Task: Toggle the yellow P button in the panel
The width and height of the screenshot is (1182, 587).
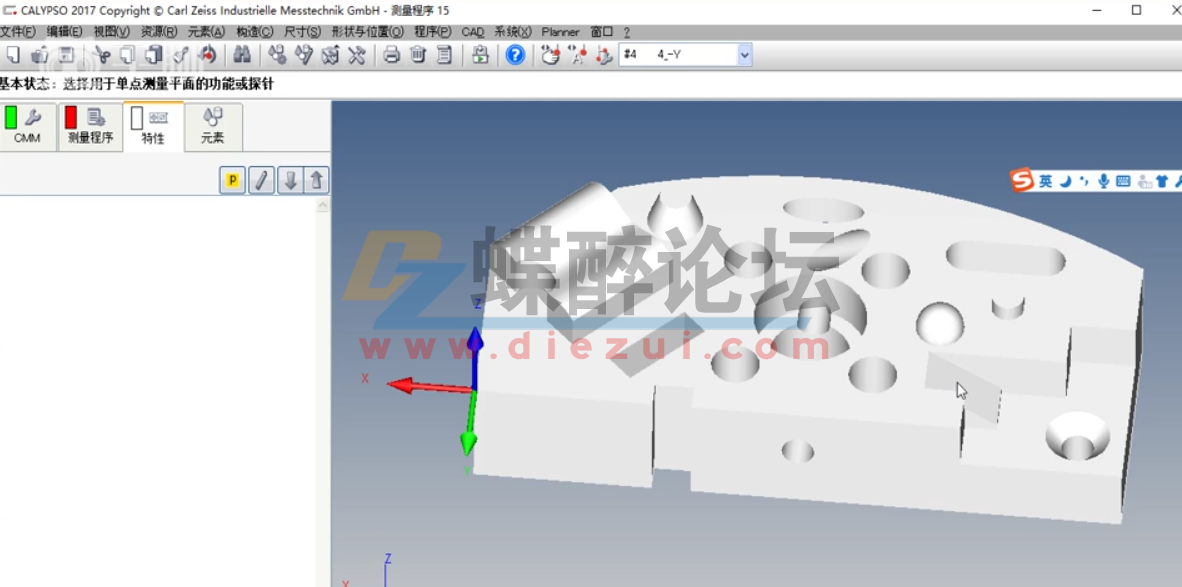Action: point(232,180)
